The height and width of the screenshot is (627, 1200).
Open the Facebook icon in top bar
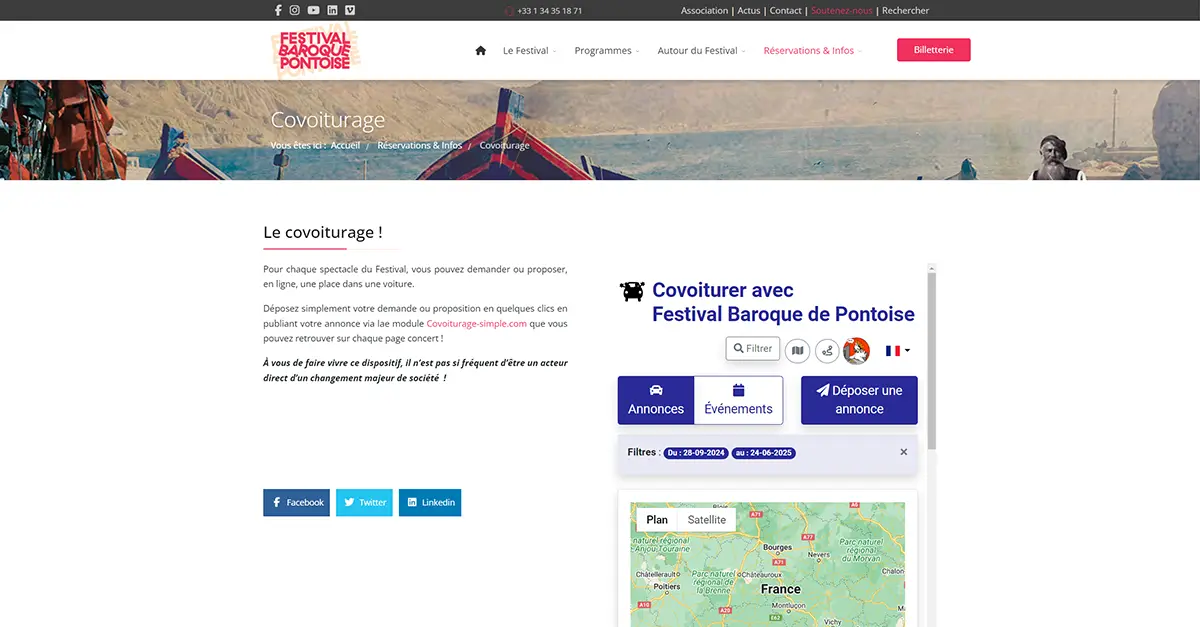coord(278,10)
